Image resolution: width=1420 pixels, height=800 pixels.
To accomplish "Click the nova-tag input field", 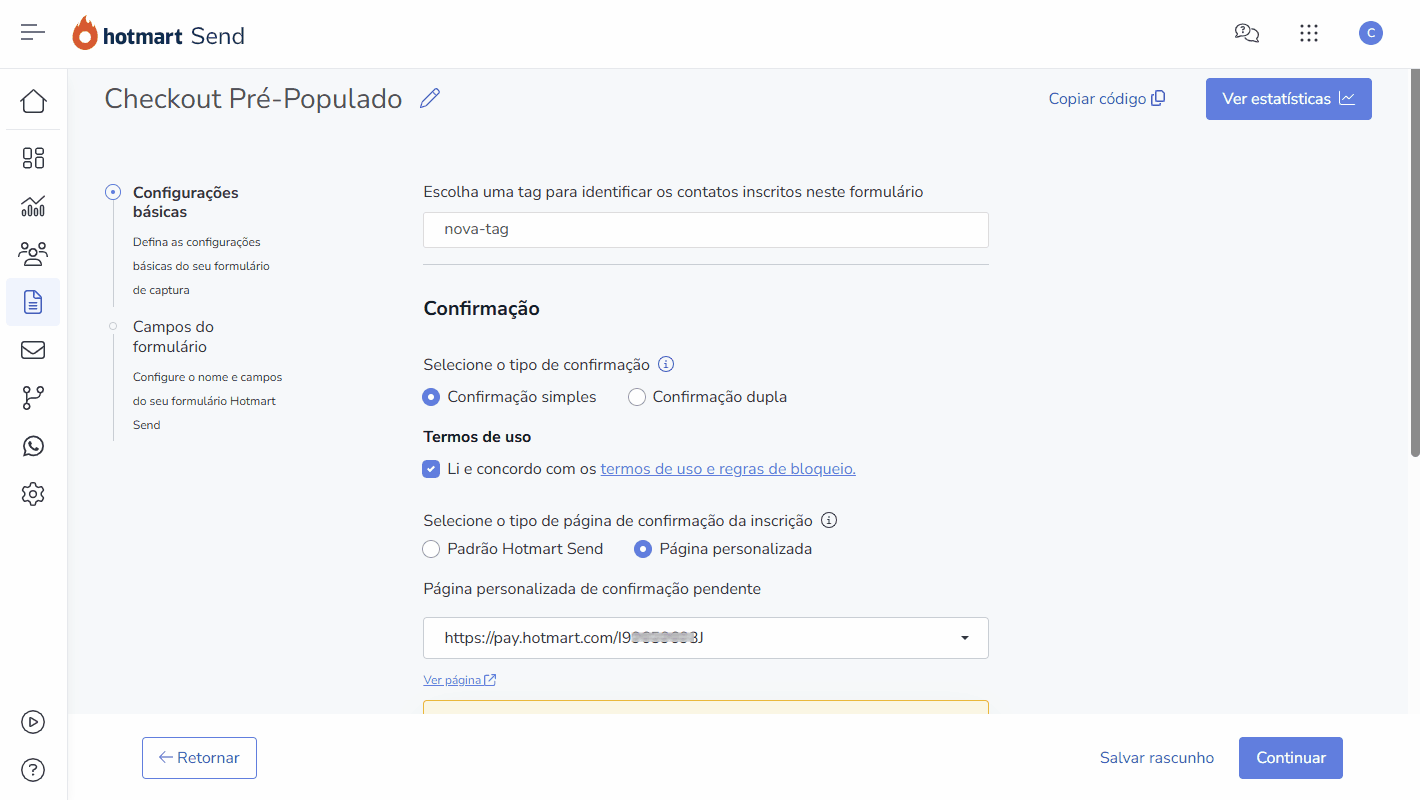I will click(705, 229).
